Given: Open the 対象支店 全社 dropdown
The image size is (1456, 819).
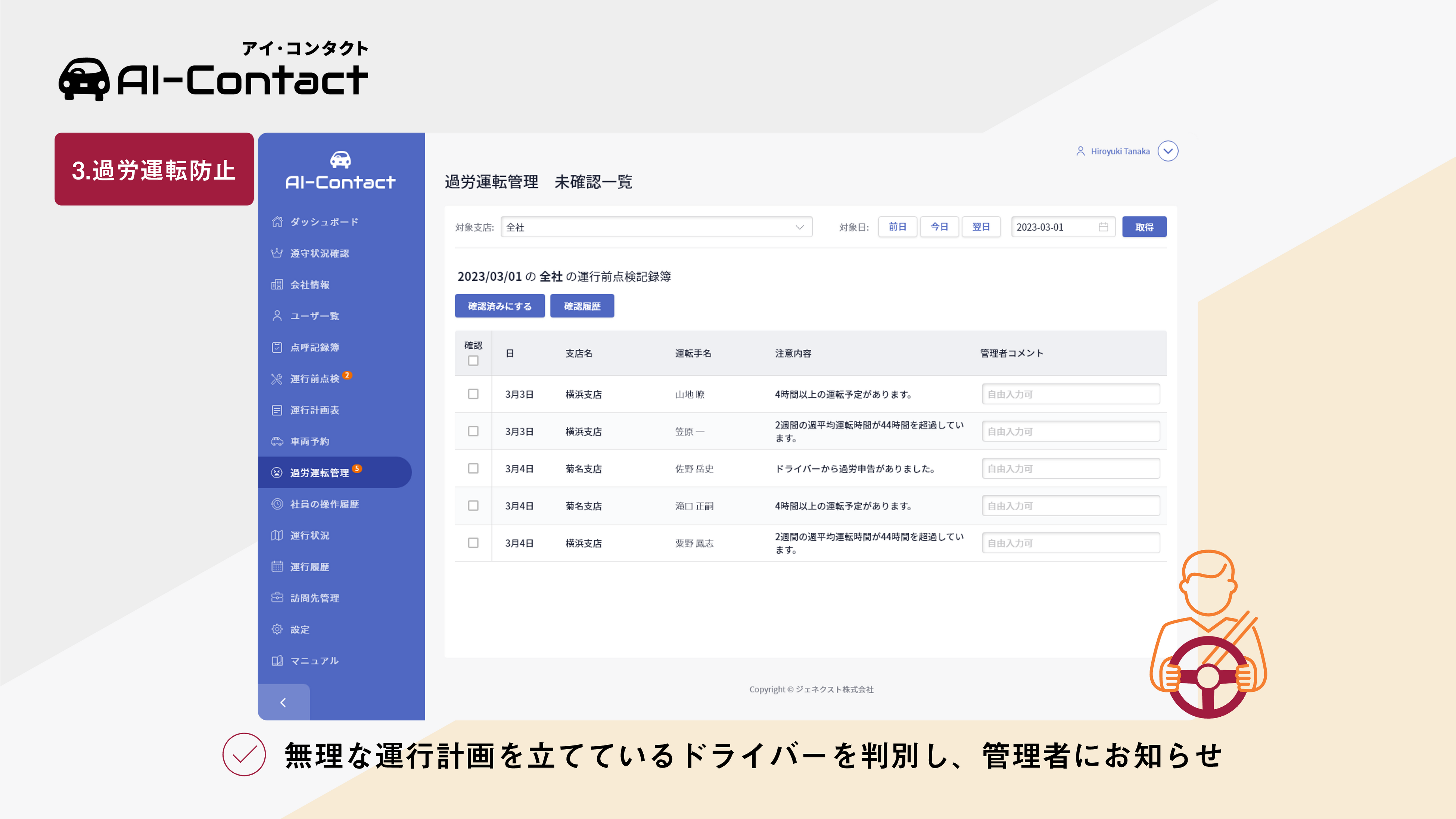Looking at the screenshot, I should [x=656, y=227].
